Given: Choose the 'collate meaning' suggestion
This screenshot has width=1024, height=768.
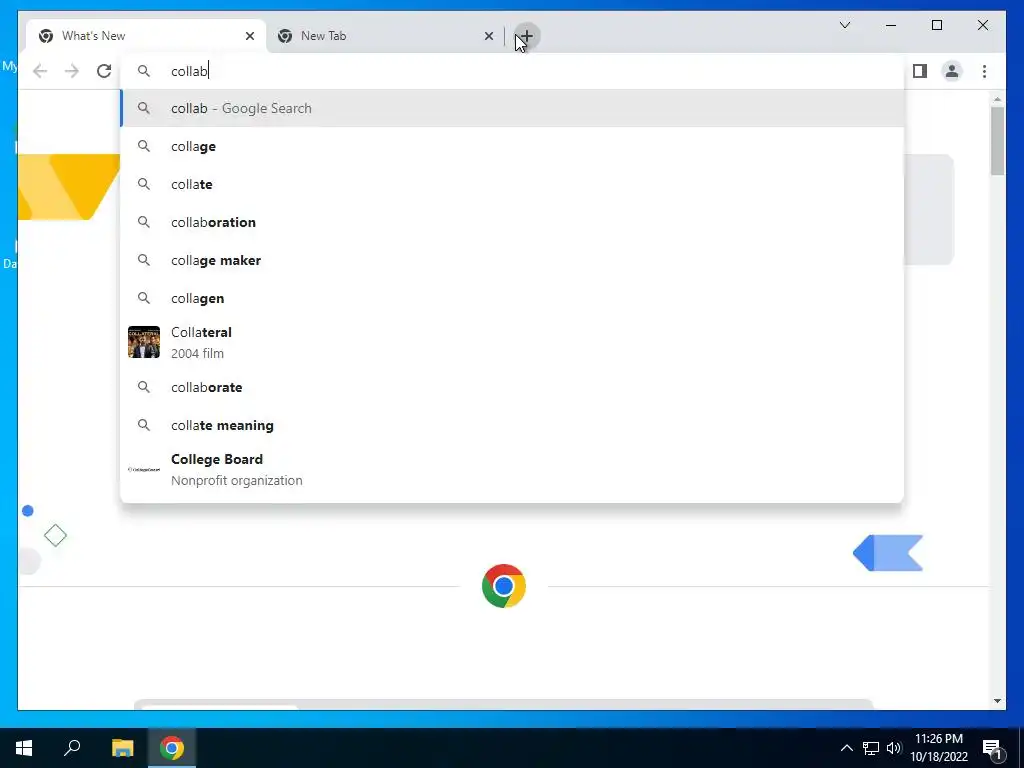Looking at the screenshot, I should click(512, 425).
